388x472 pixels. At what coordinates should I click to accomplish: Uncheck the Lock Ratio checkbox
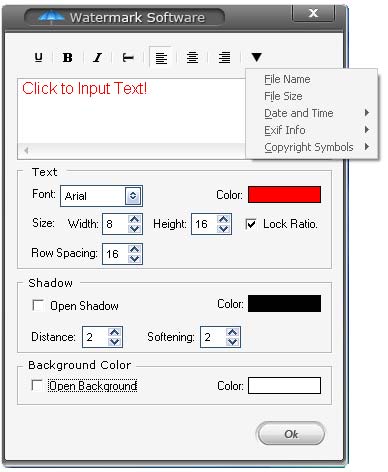251,224
